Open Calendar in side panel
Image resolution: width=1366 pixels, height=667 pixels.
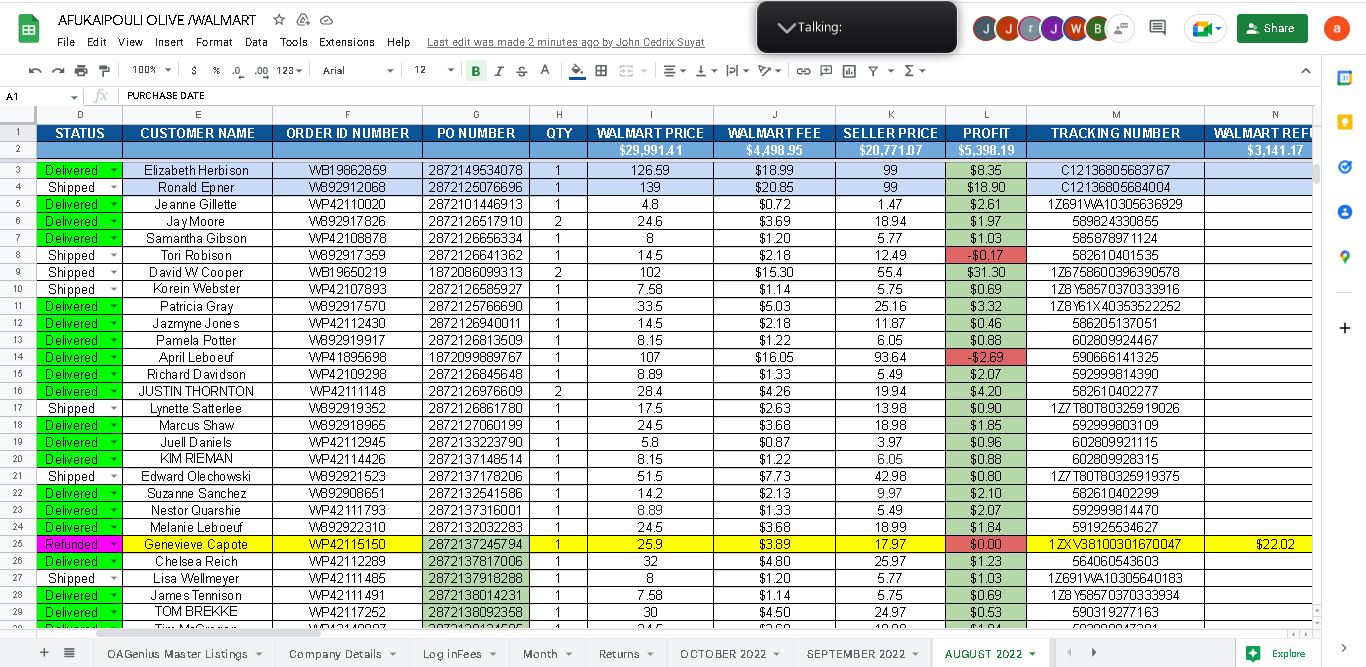(x=1344, y=78)
